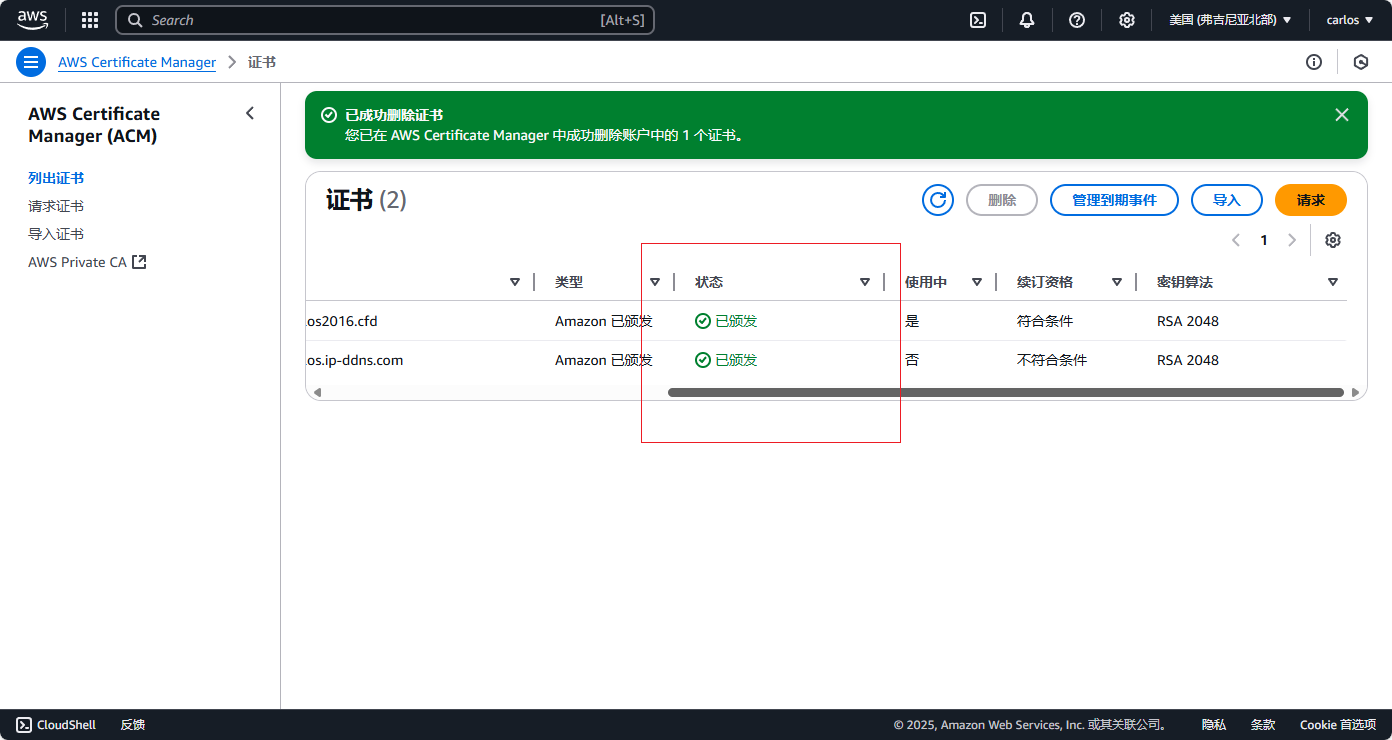Open the 隐私 footer link

pyautogui.click(x=1214, y=725)
